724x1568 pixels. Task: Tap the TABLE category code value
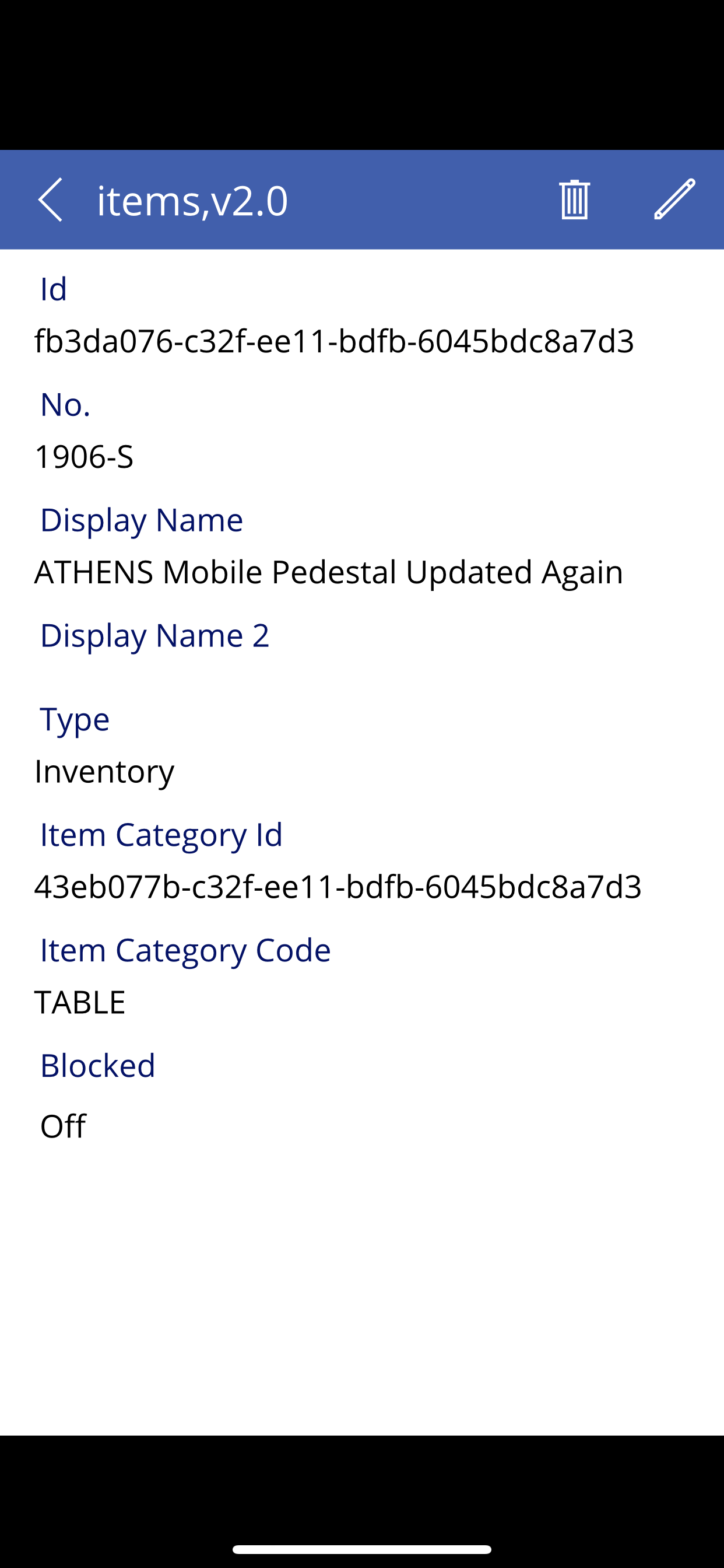[x=80, y=1003]
